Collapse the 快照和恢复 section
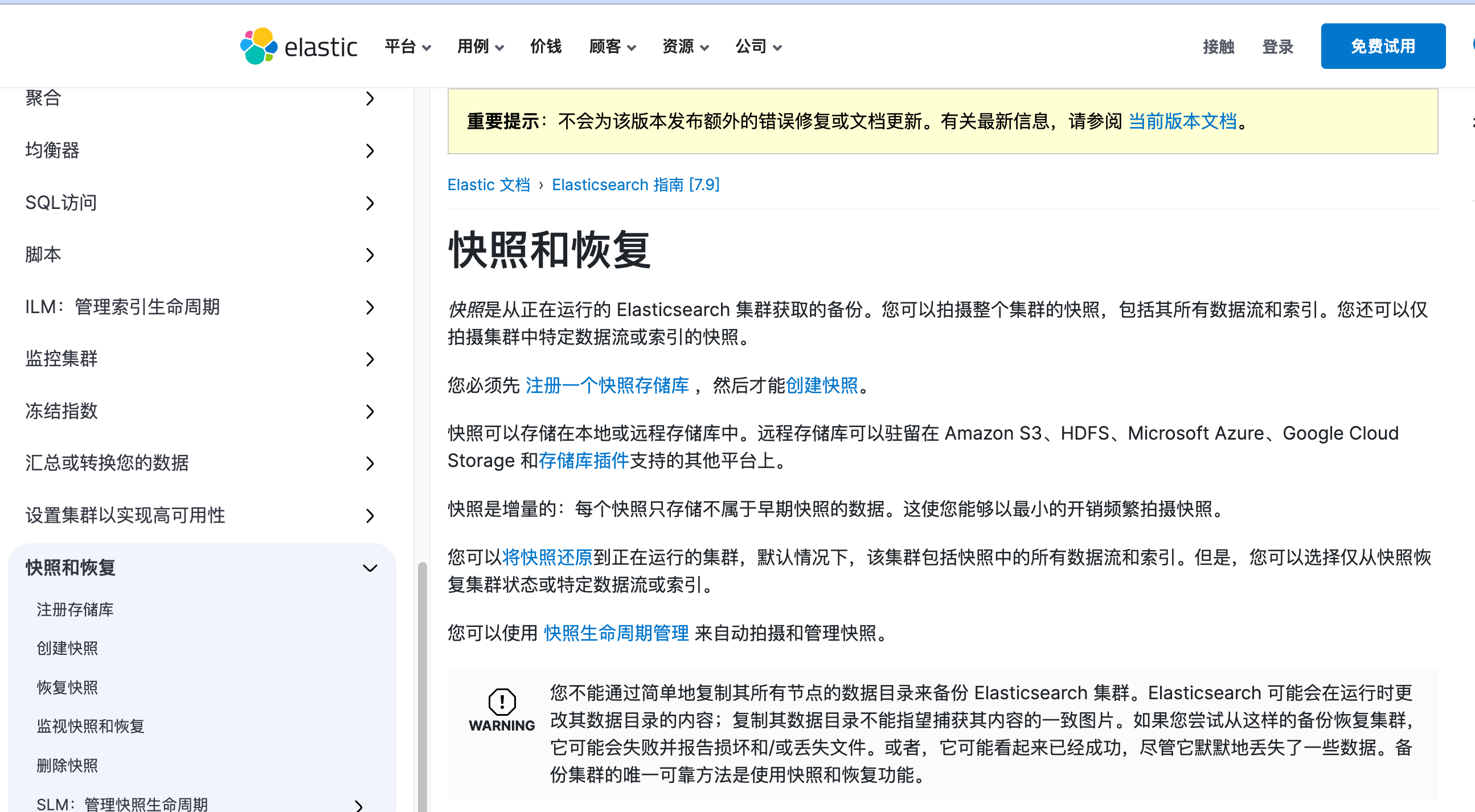Screen dimensions: 1475x812 pos(370,568)
